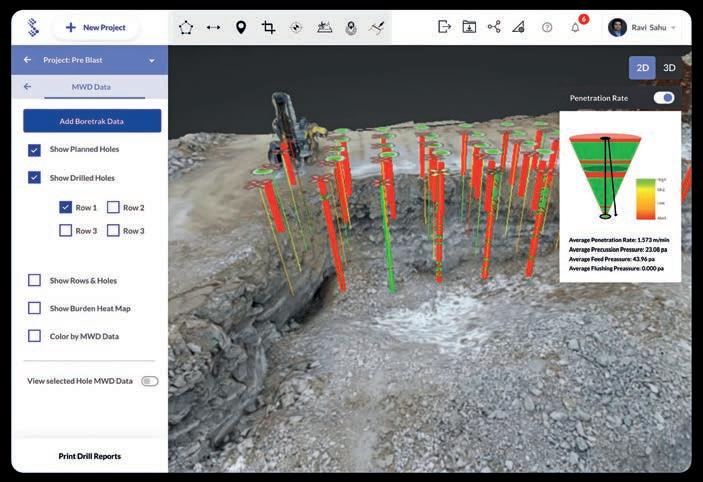The width and height of the screenshot is (703, 482).
Task: Select the location pin marker tool
Action: tap(241, 27)
